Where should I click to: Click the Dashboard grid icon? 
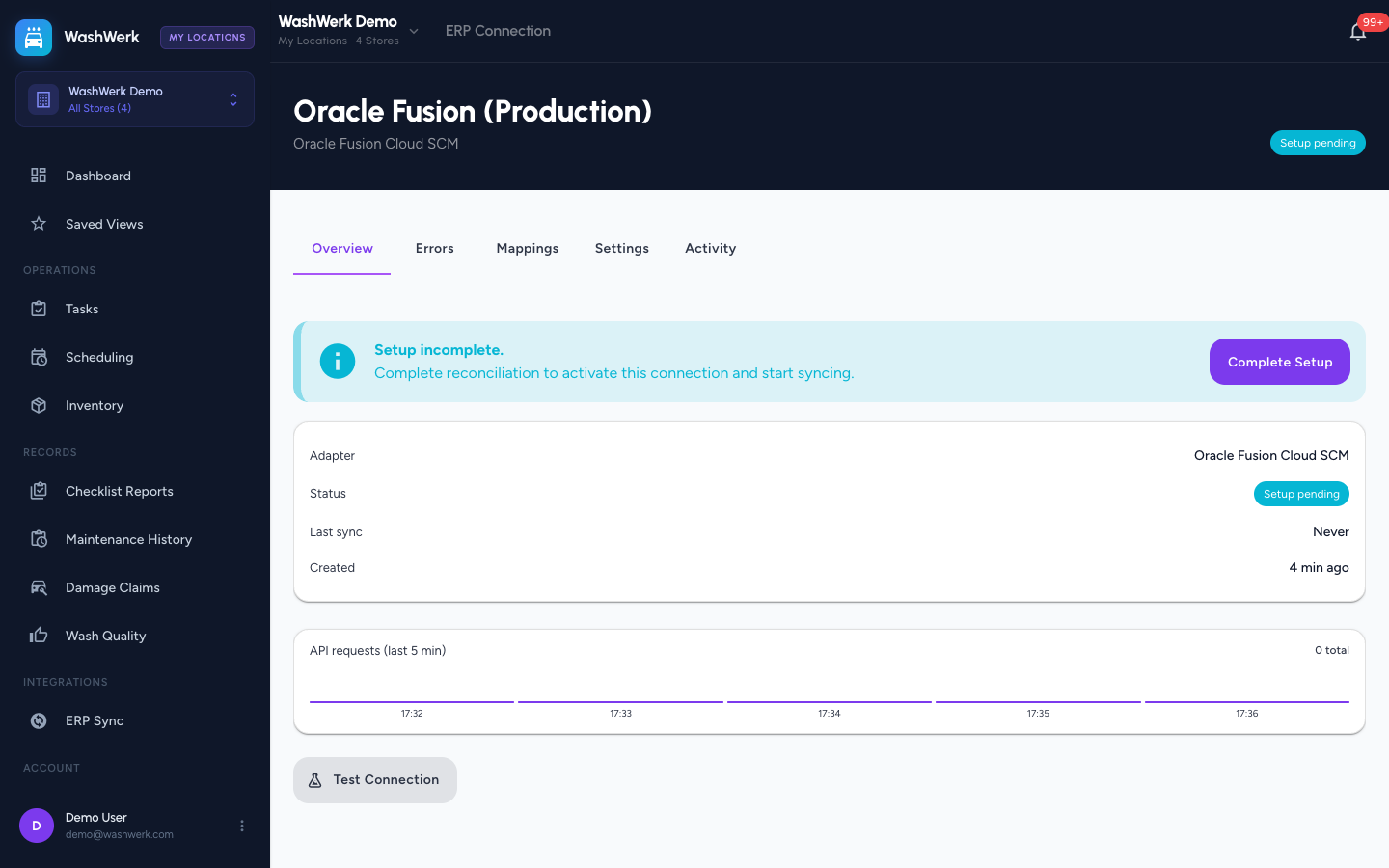[x=39, y=176]
